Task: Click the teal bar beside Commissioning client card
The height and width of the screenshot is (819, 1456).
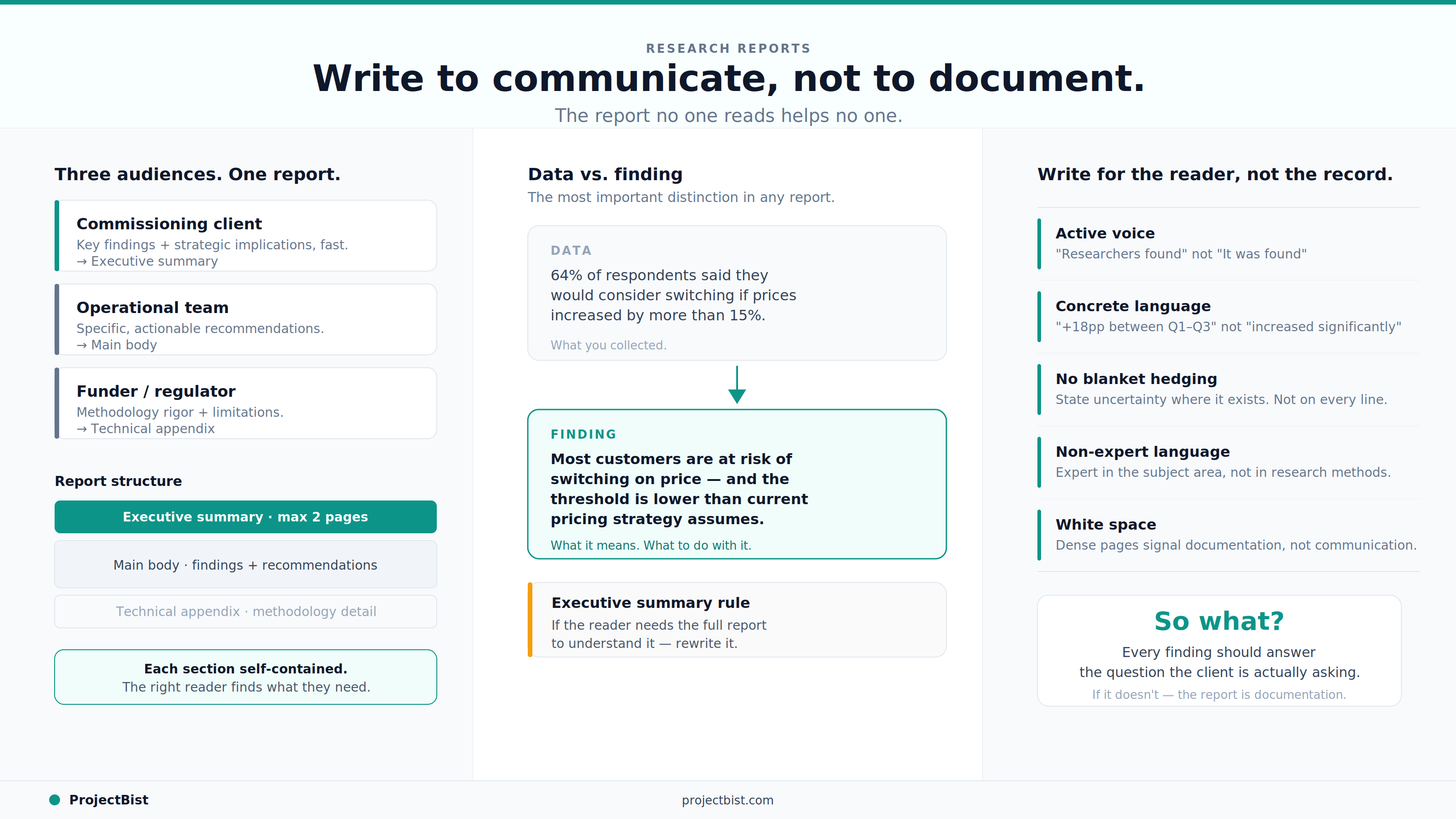Action: point(57,236)
